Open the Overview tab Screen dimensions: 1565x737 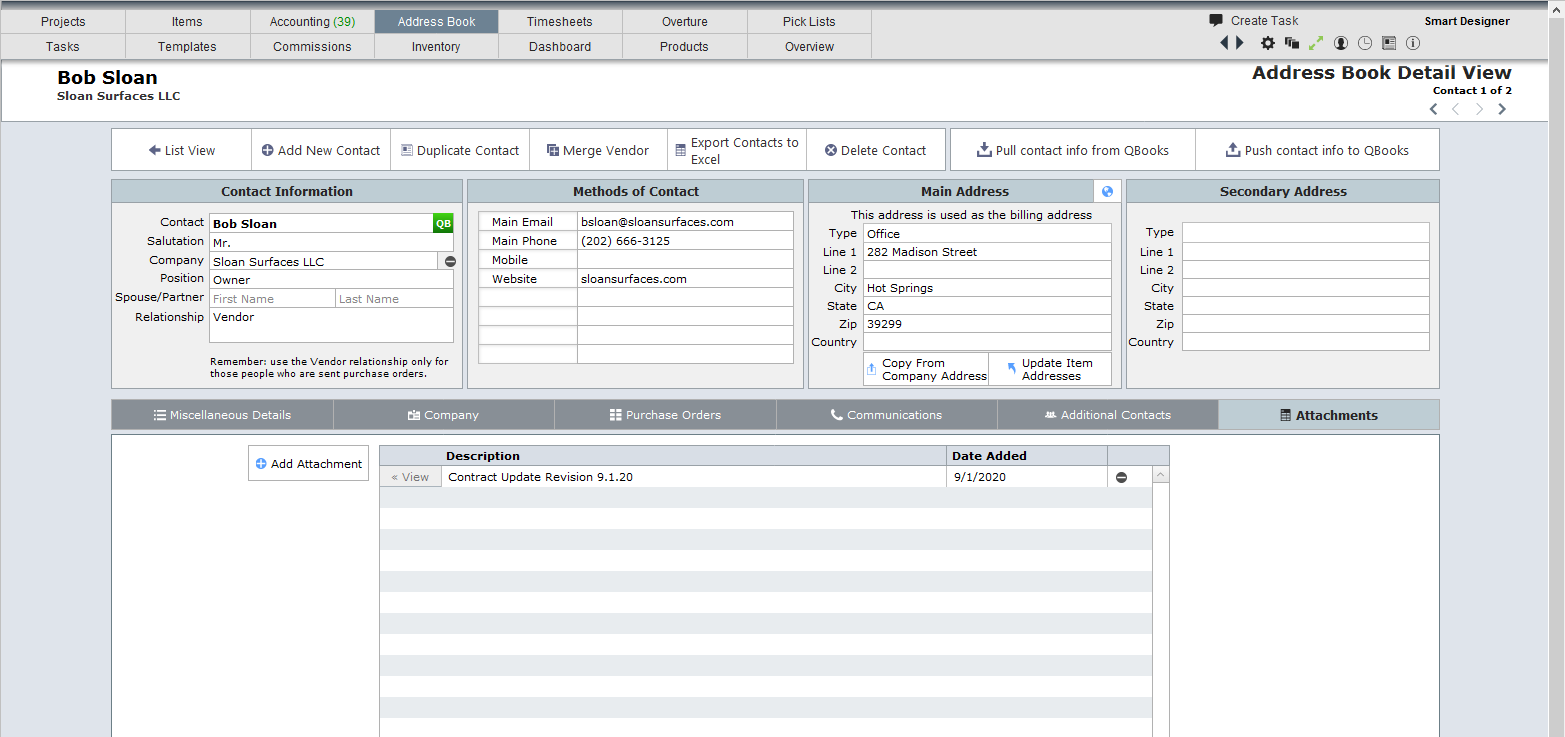pyautogui.click(x=809, y=46)
